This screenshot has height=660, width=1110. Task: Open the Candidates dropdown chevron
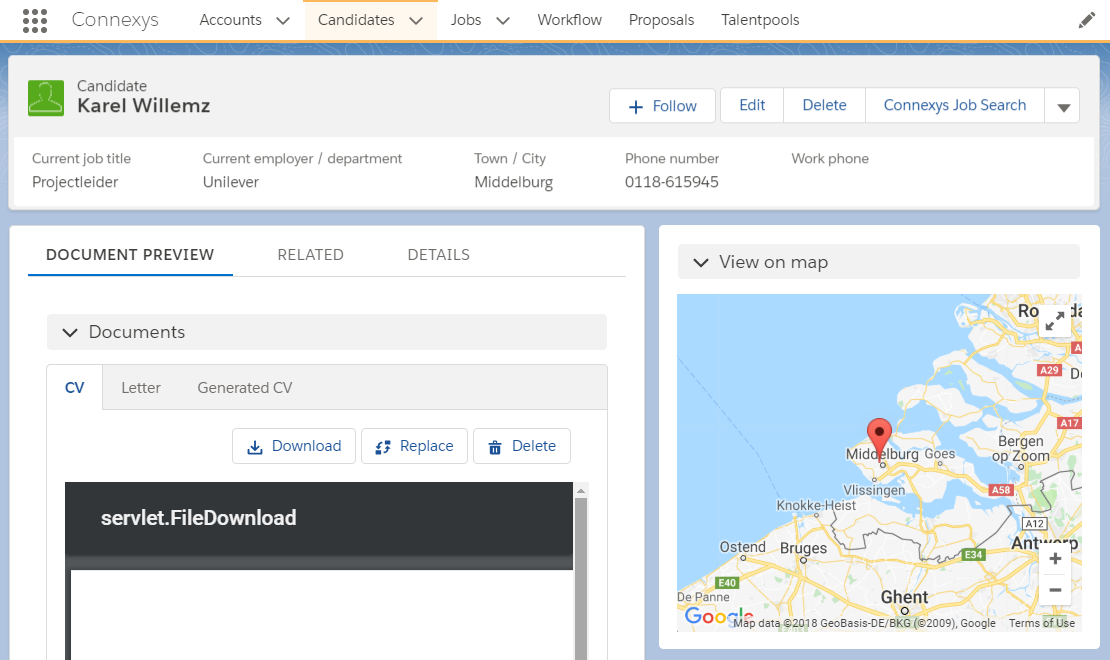click(x=416, y=21)
